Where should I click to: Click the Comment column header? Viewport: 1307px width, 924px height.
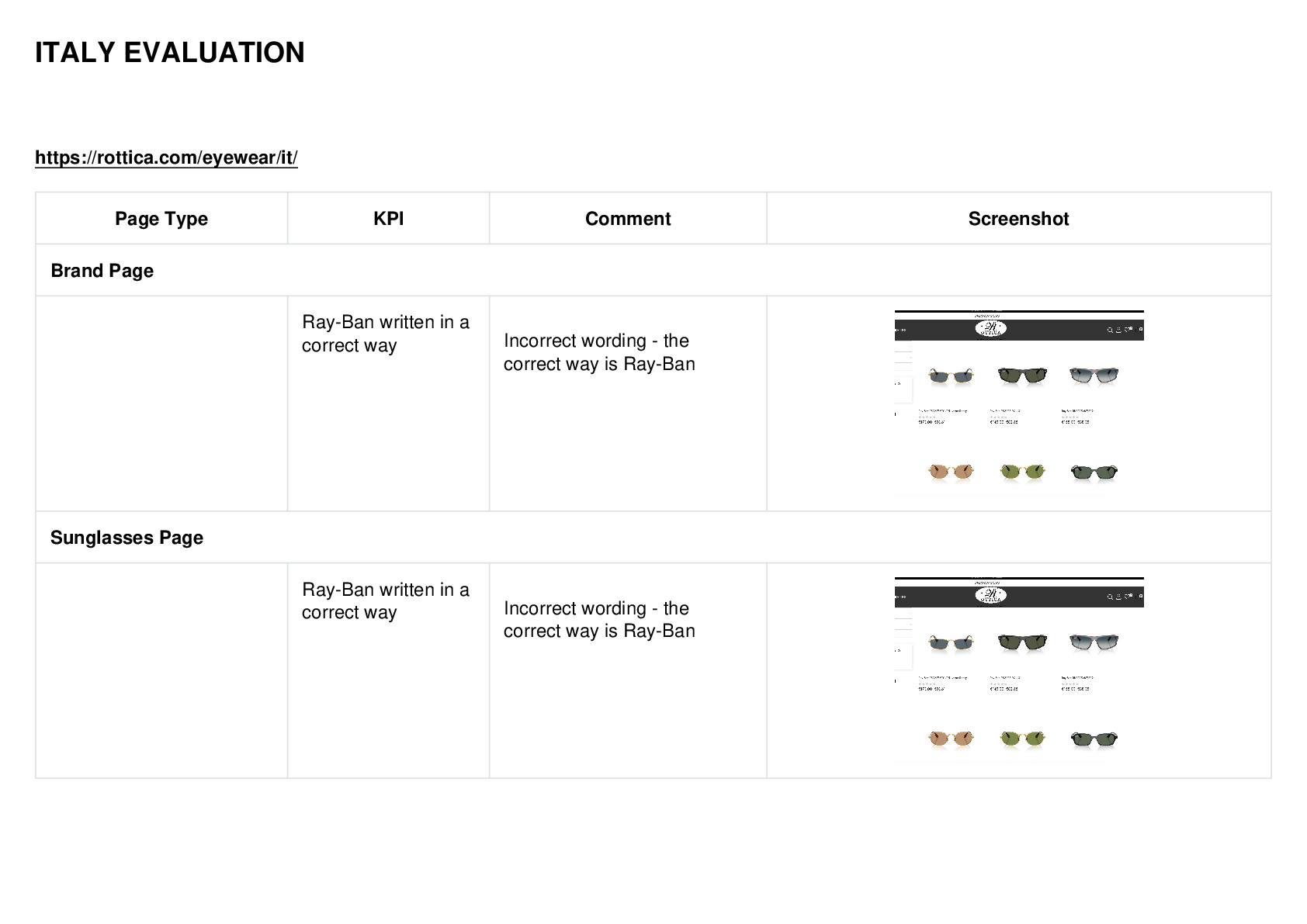628,219
